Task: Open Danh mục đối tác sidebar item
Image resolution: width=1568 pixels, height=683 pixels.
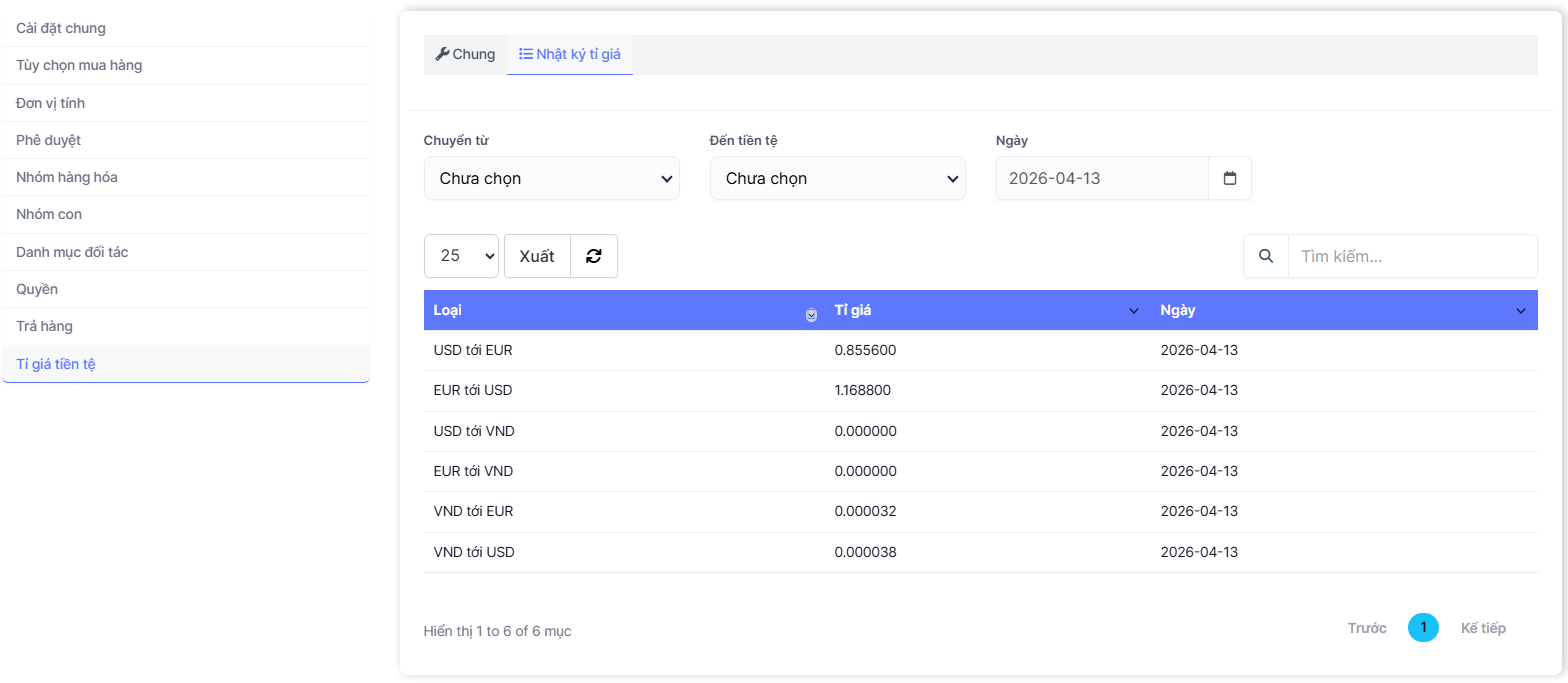Action: click(72, 252)
